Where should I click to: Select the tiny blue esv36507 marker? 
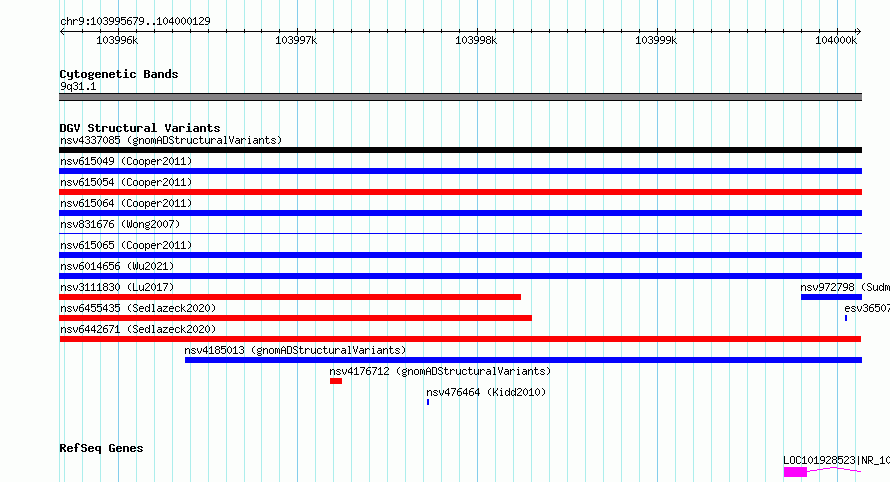tap(846, 318)
